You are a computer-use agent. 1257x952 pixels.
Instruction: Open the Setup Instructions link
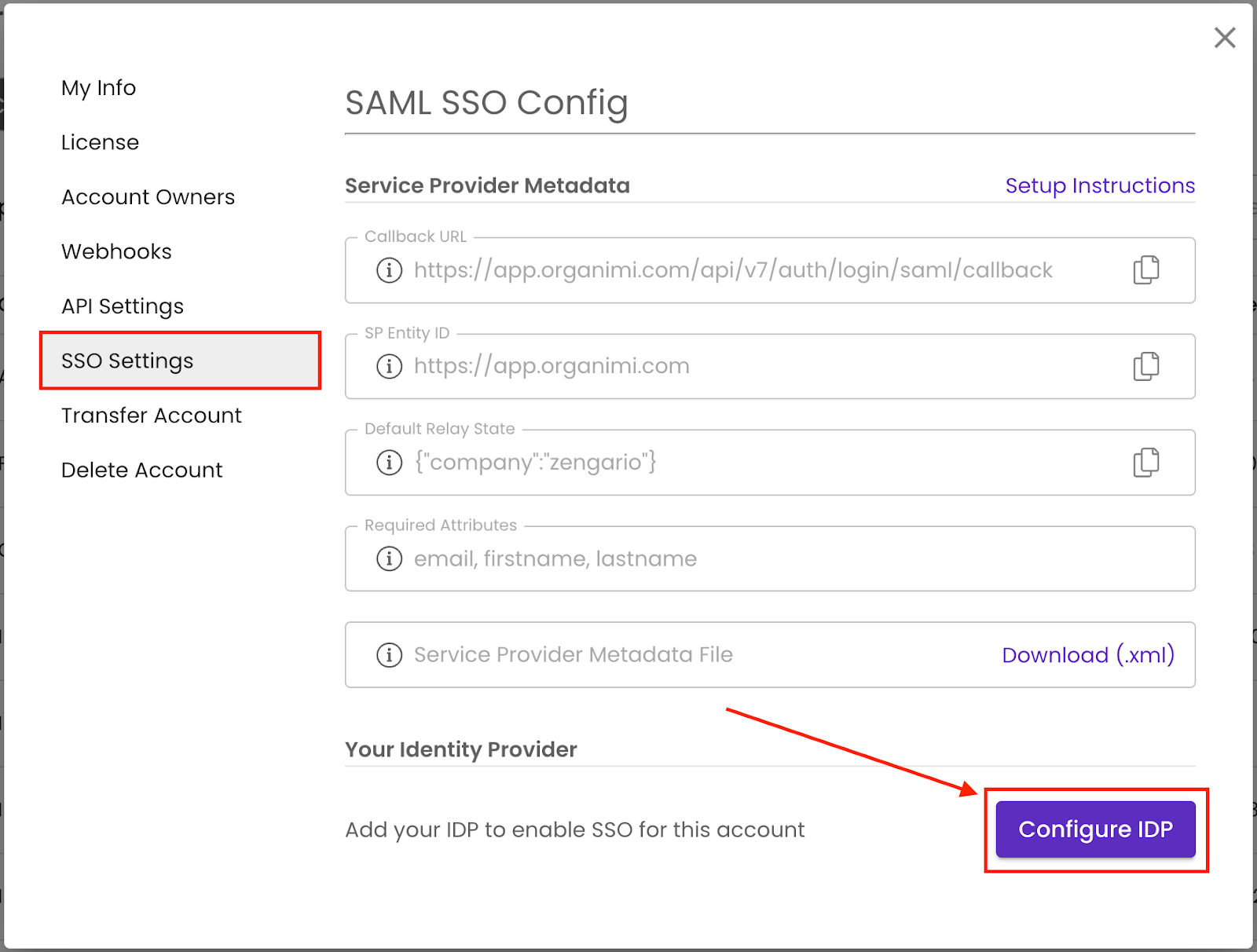1099,185
